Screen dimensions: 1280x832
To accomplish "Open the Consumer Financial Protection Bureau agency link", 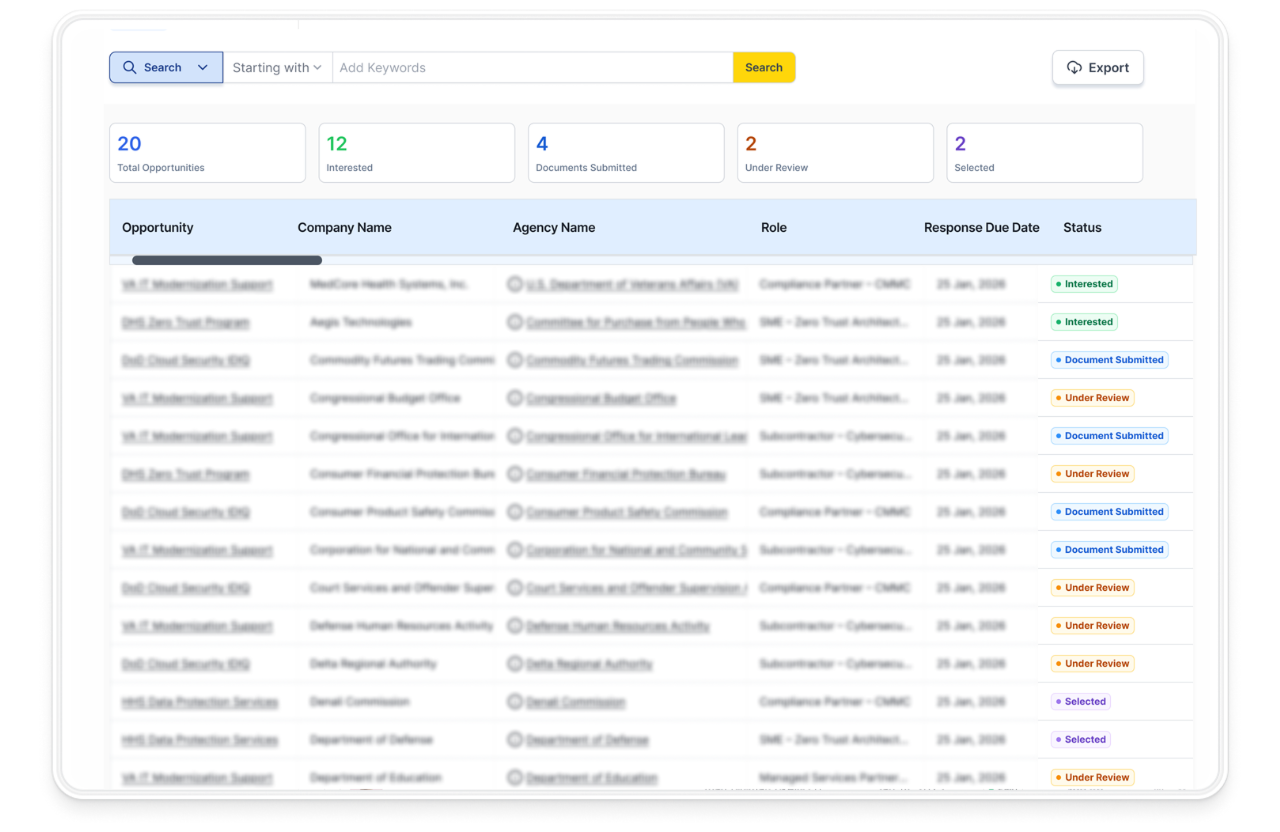I will point(626,474).
